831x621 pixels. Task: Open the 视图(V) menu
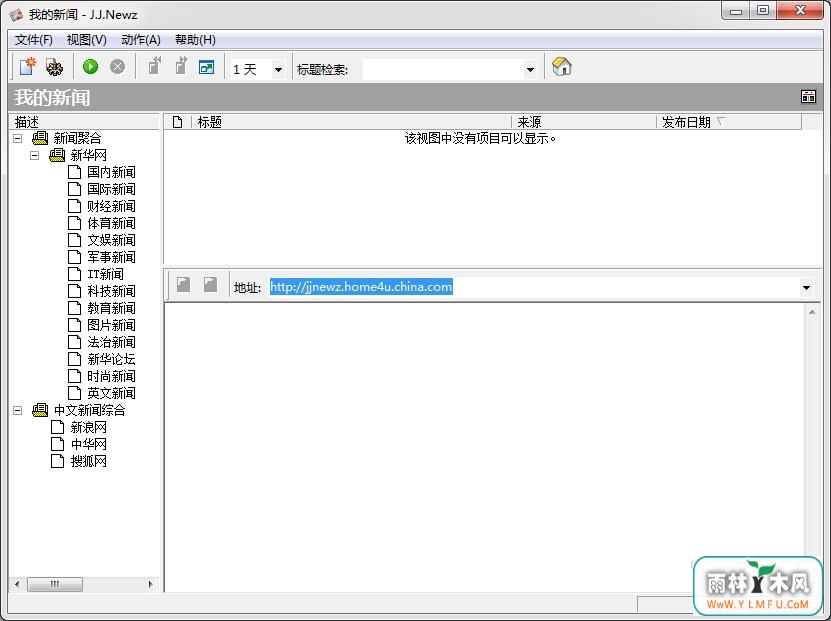click(x=86, y=40)
